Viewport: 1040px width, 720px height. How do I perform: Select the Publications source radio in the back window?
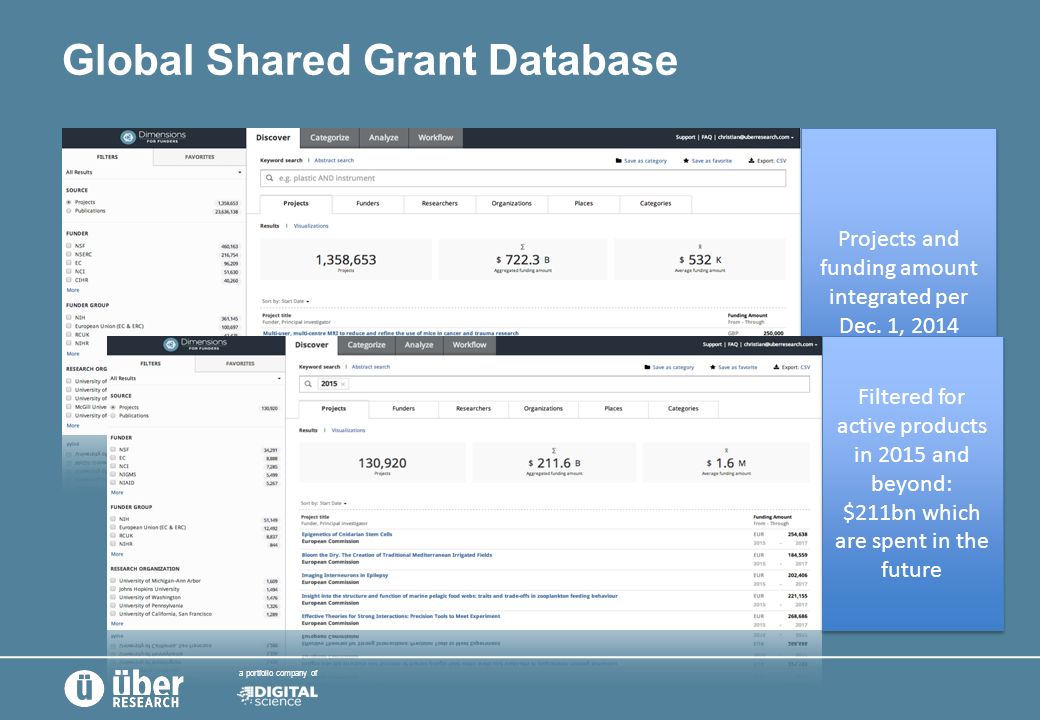point(69,211)
